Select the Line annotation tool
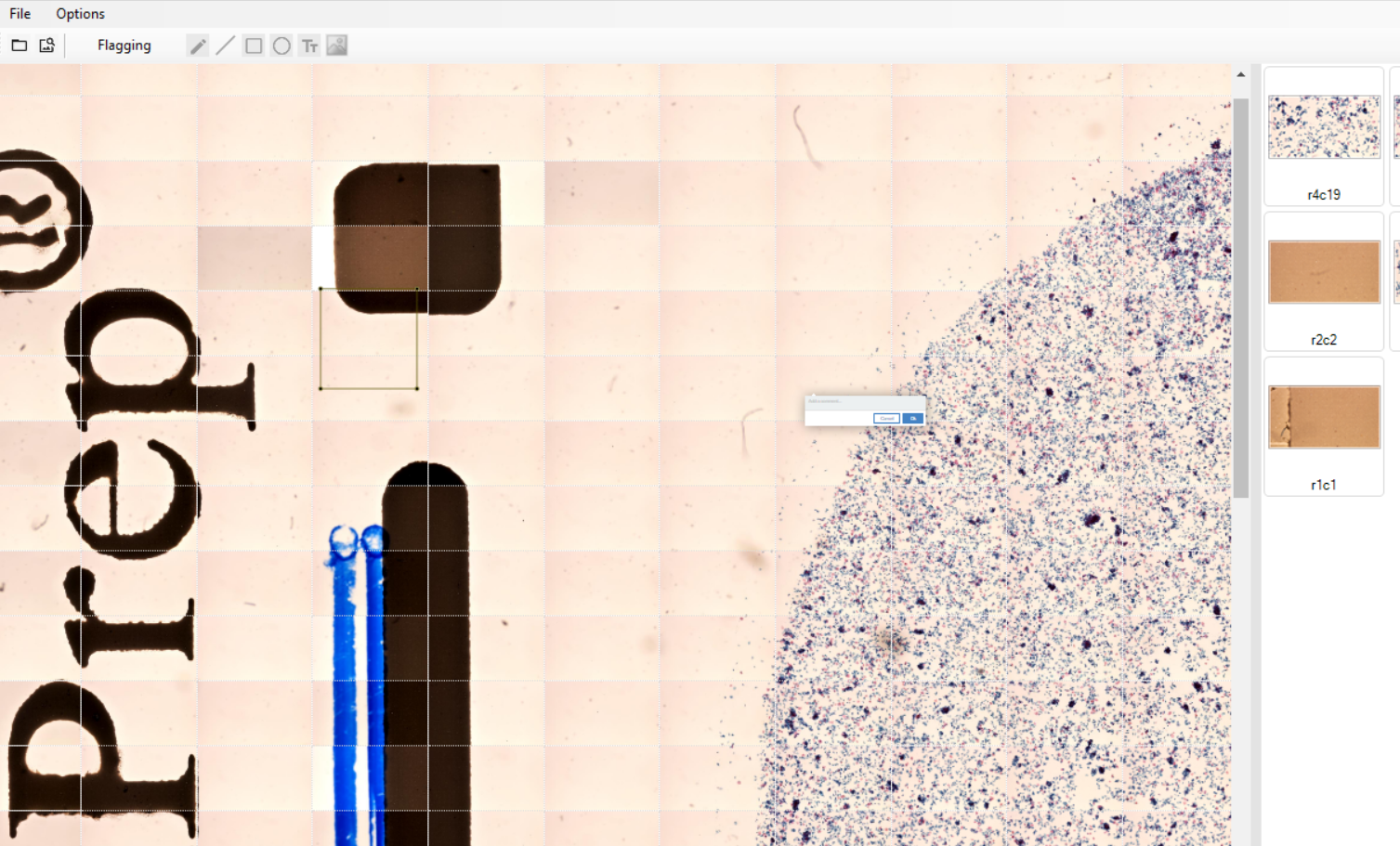This screenshot has width=1400, height=846. click(225, 45)
